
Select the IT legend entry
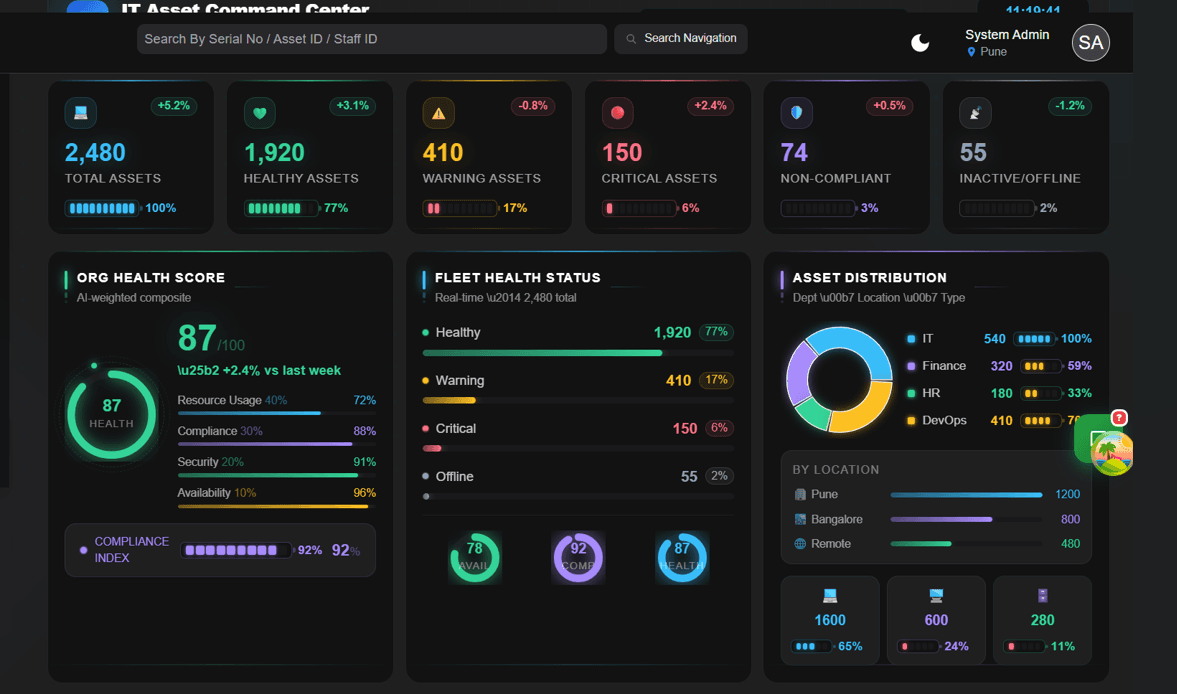(998, 339)
